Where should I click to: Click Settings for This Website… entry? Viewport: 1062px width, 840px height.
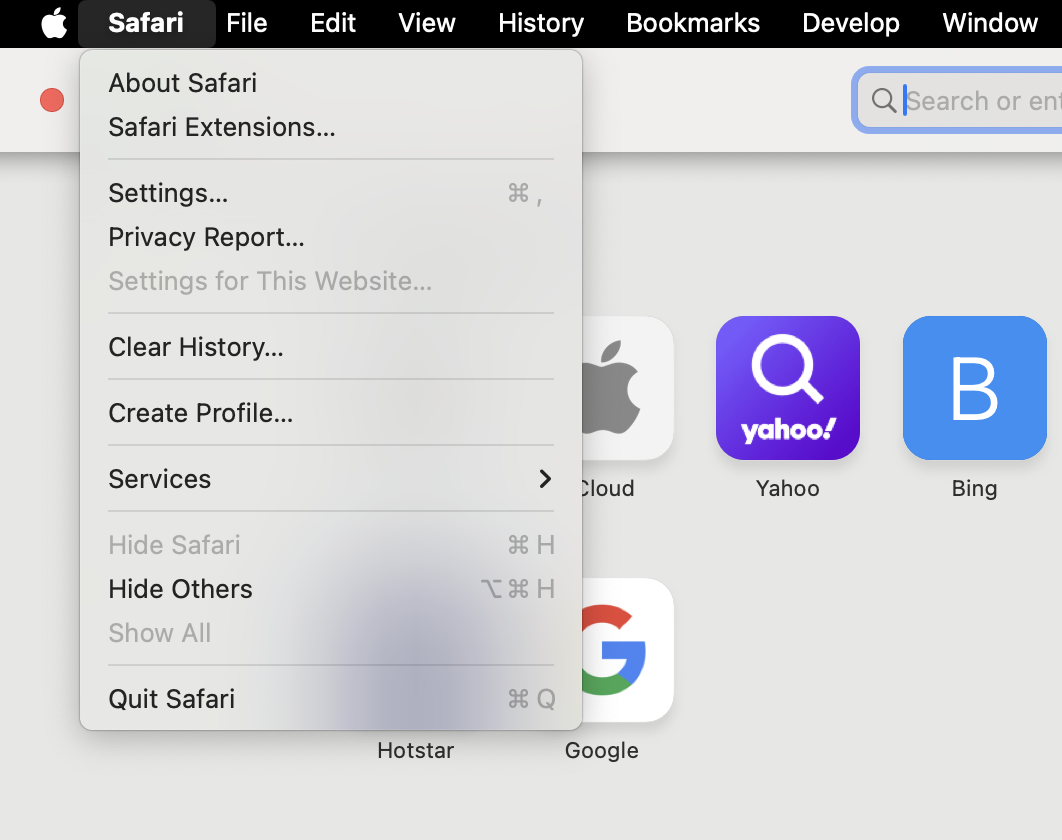coord(331,281)
